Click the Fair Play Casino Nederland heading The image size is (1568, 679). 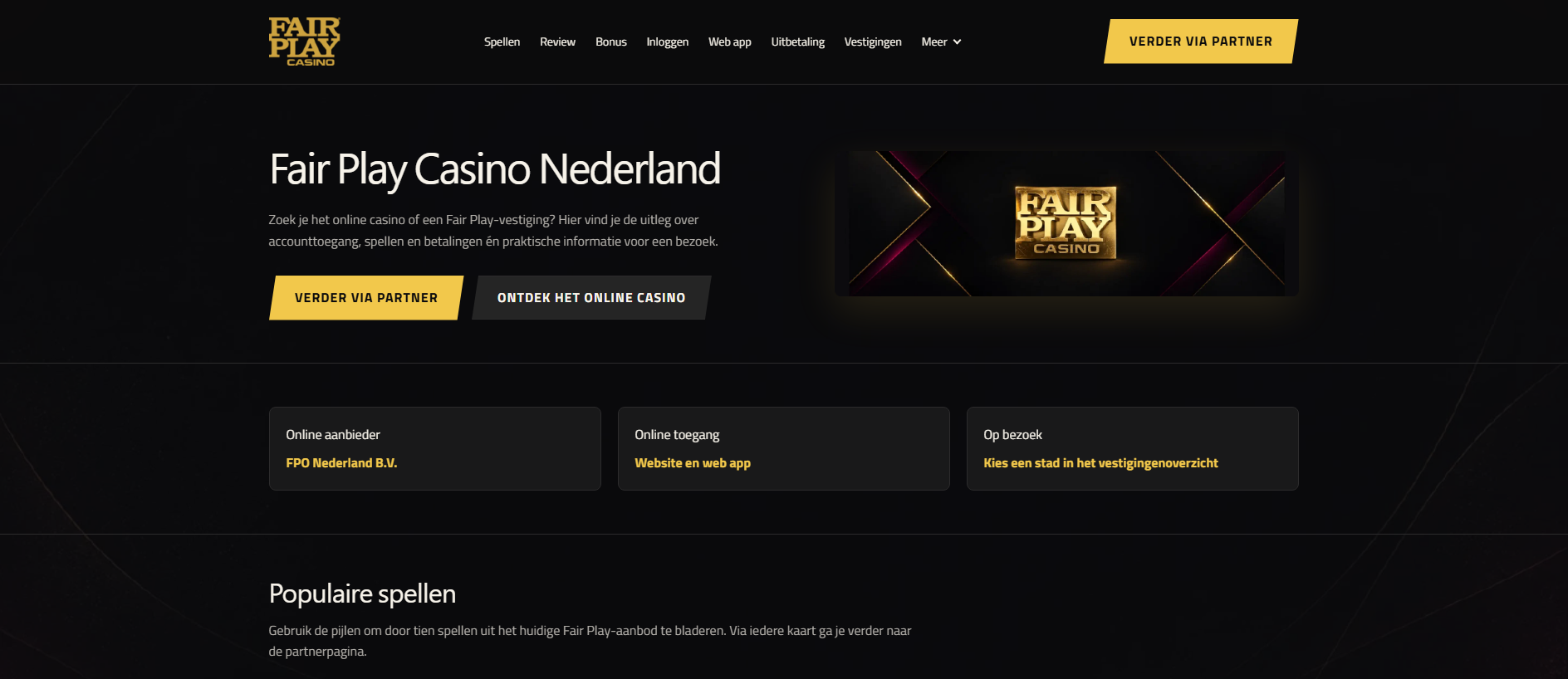tap(495, 169)
